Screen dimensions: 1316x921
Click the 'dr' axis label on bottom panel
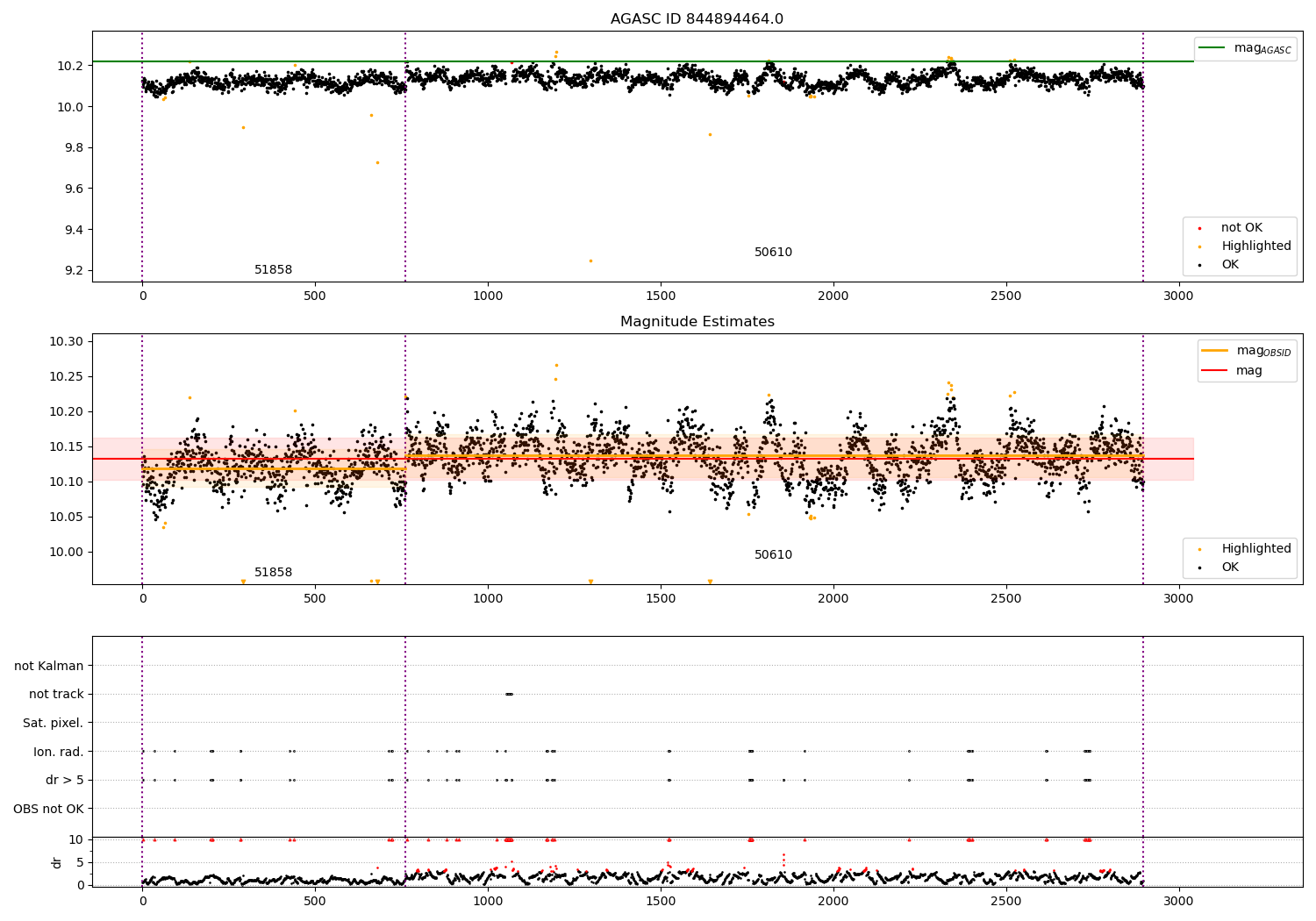(x=57, y=862)
